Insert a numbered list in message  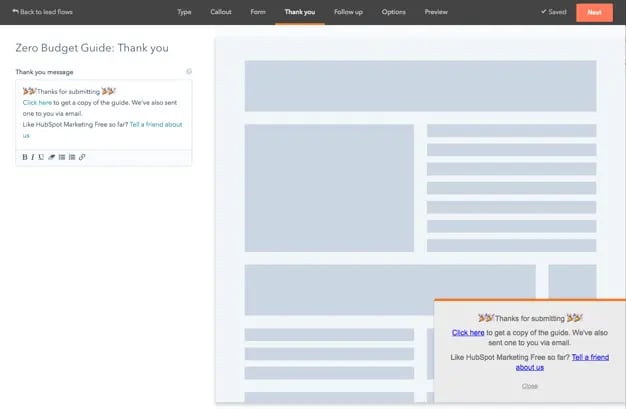click(72, 157)
